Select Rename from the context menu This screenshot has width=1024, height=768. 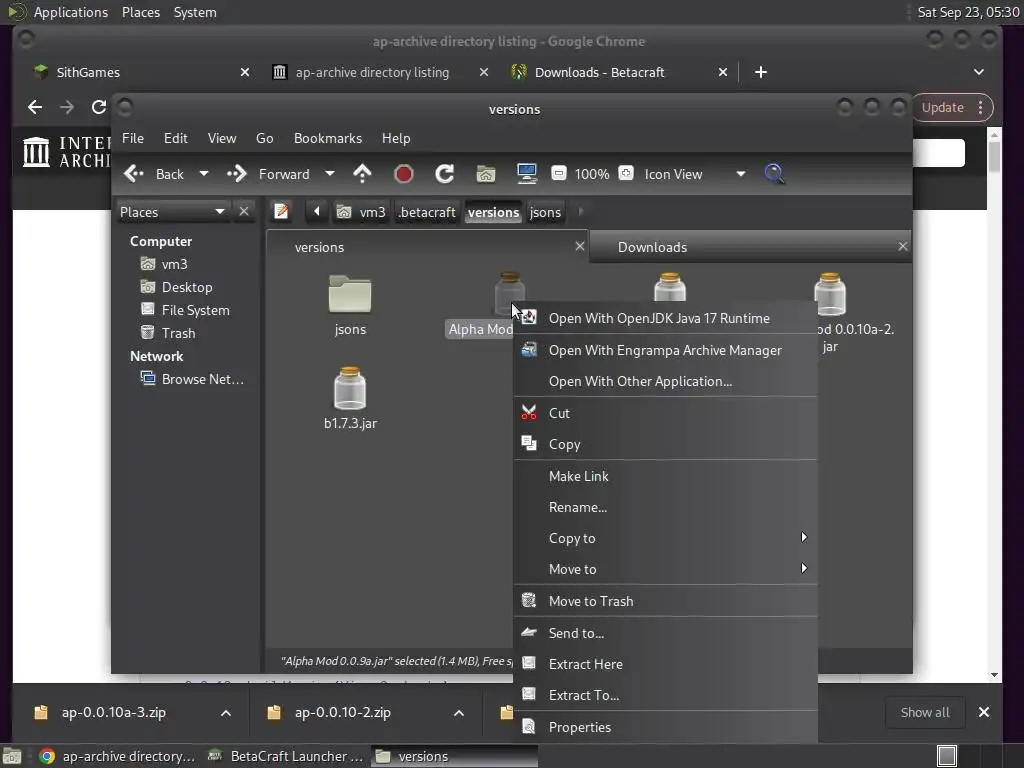(x=665, y=507)
